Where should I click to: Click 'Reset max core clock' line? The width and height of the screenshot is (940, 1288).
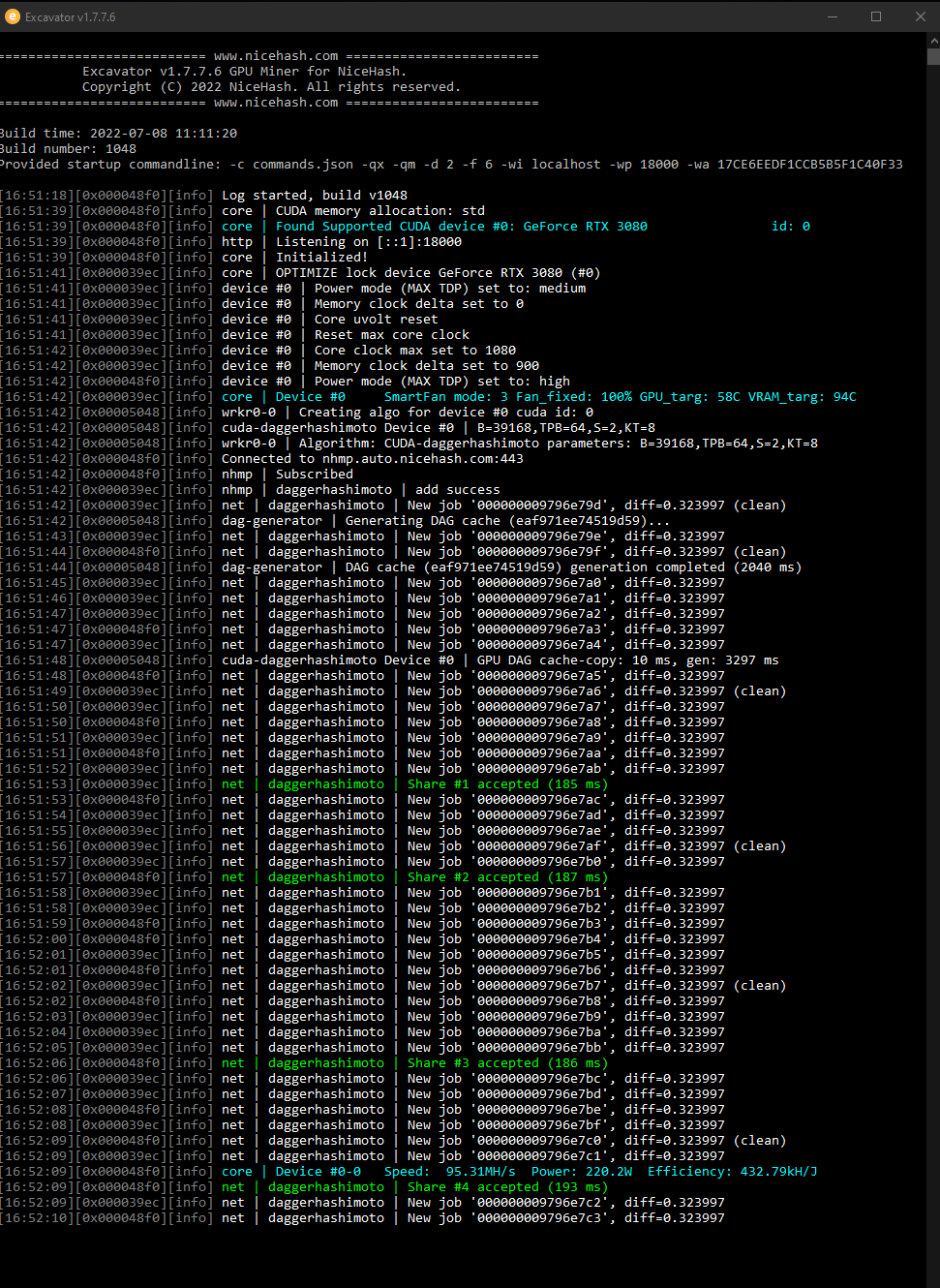234,335
